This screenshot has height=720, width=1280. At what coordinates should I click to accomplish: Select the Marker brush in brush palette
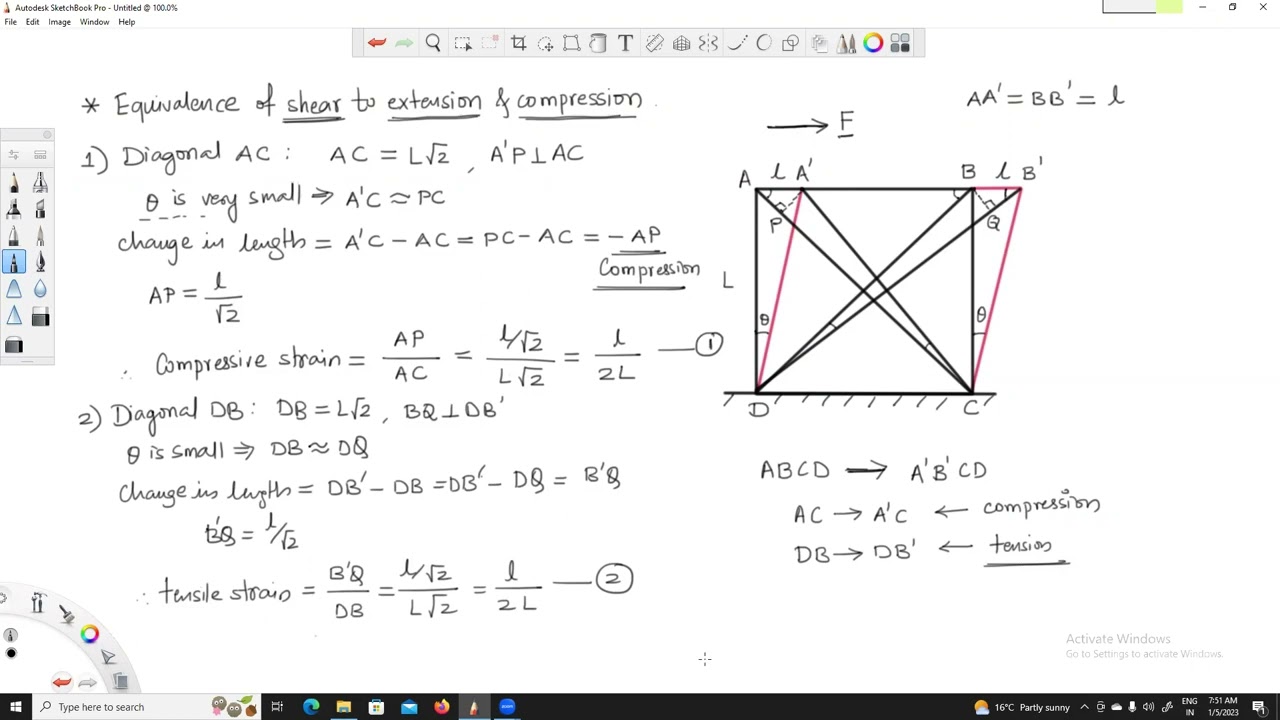[14, 209]
